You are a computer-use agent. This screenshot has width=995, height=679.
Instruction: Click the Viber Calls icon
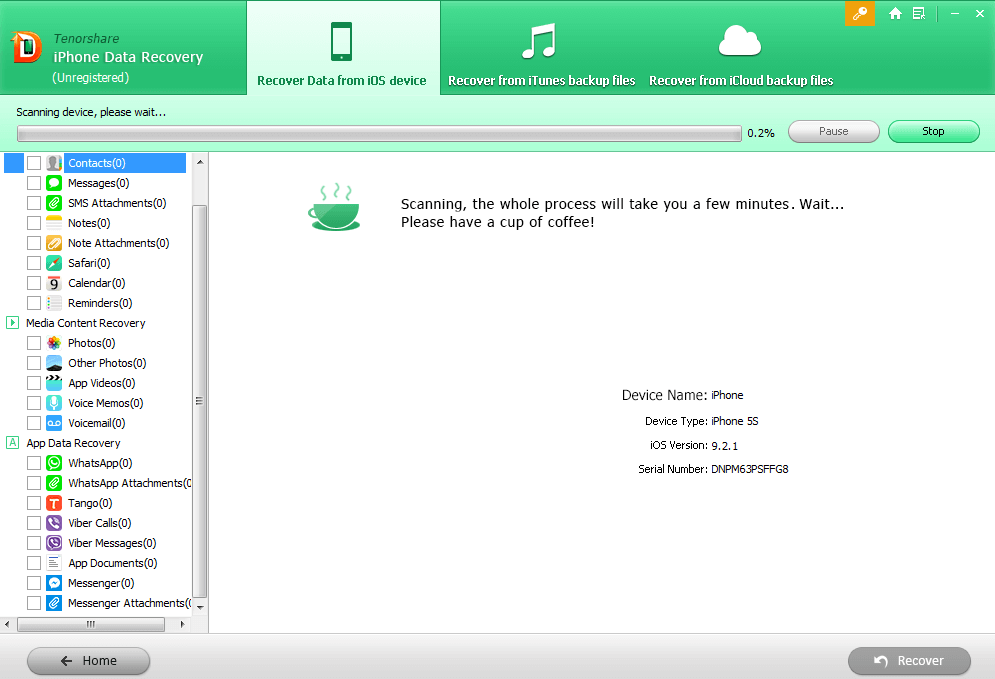pyautogui.click(x=54, y=523)
